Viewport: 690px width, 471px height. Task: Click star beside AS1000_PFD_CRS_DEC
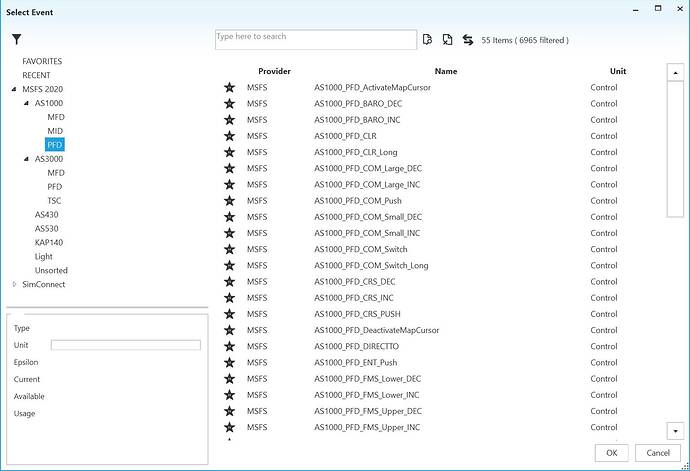pyautogui.click(x=229, y=282)
